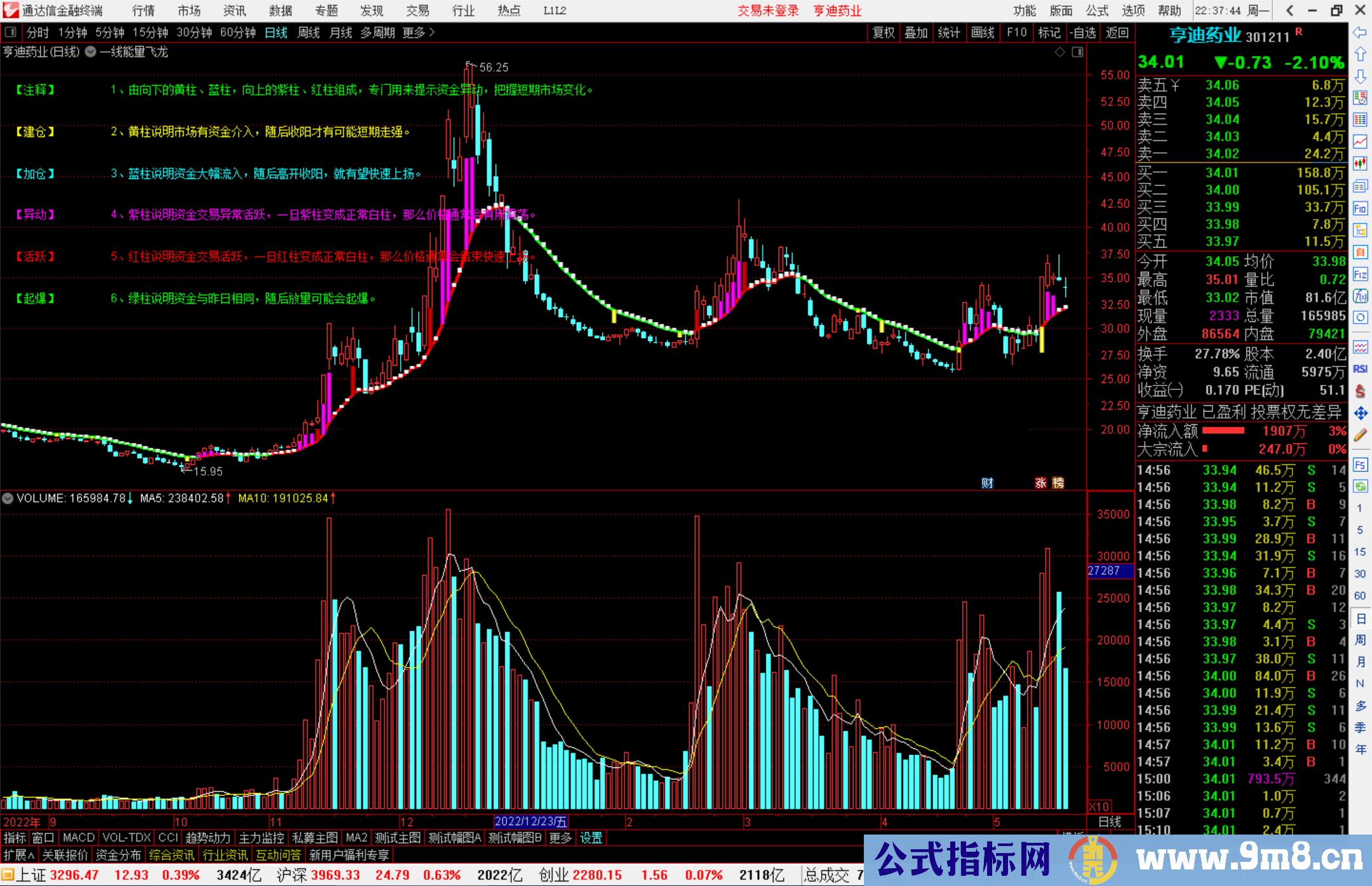Click the red S icon in sidebar
1372x886 pixels.
pyautogui.click(x=1360, y=391)
